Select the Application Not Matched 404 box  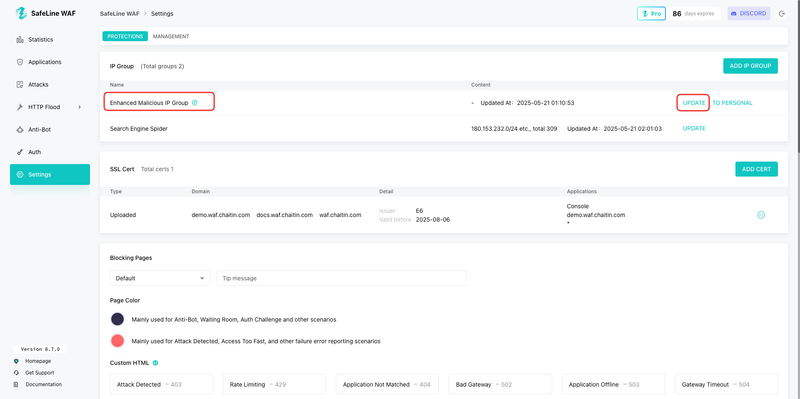387,384
